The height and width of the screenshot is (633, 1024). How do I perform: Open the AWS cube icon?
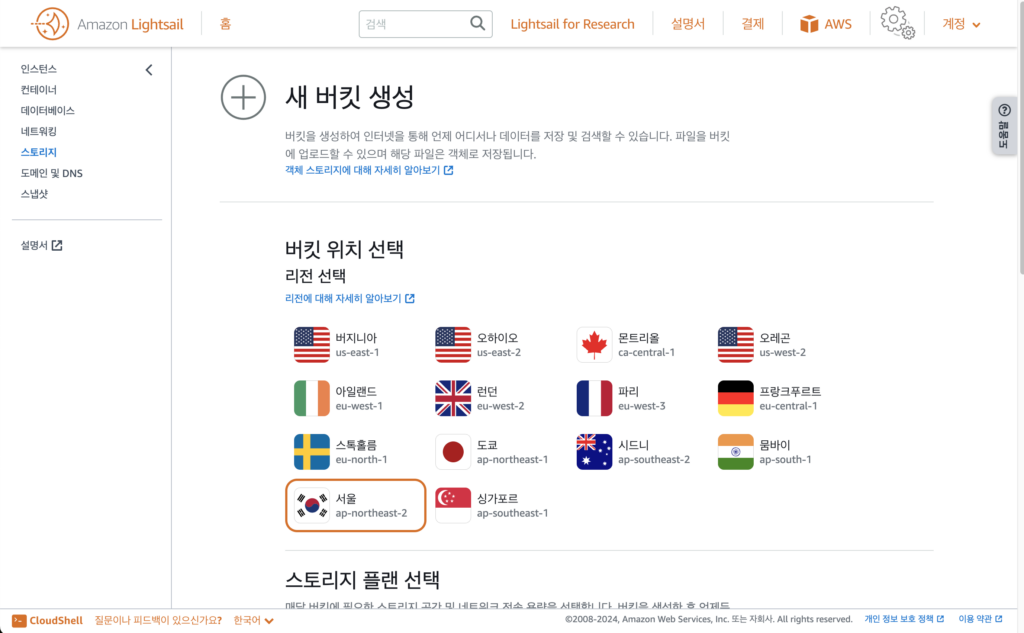click(x=809, y=24)
